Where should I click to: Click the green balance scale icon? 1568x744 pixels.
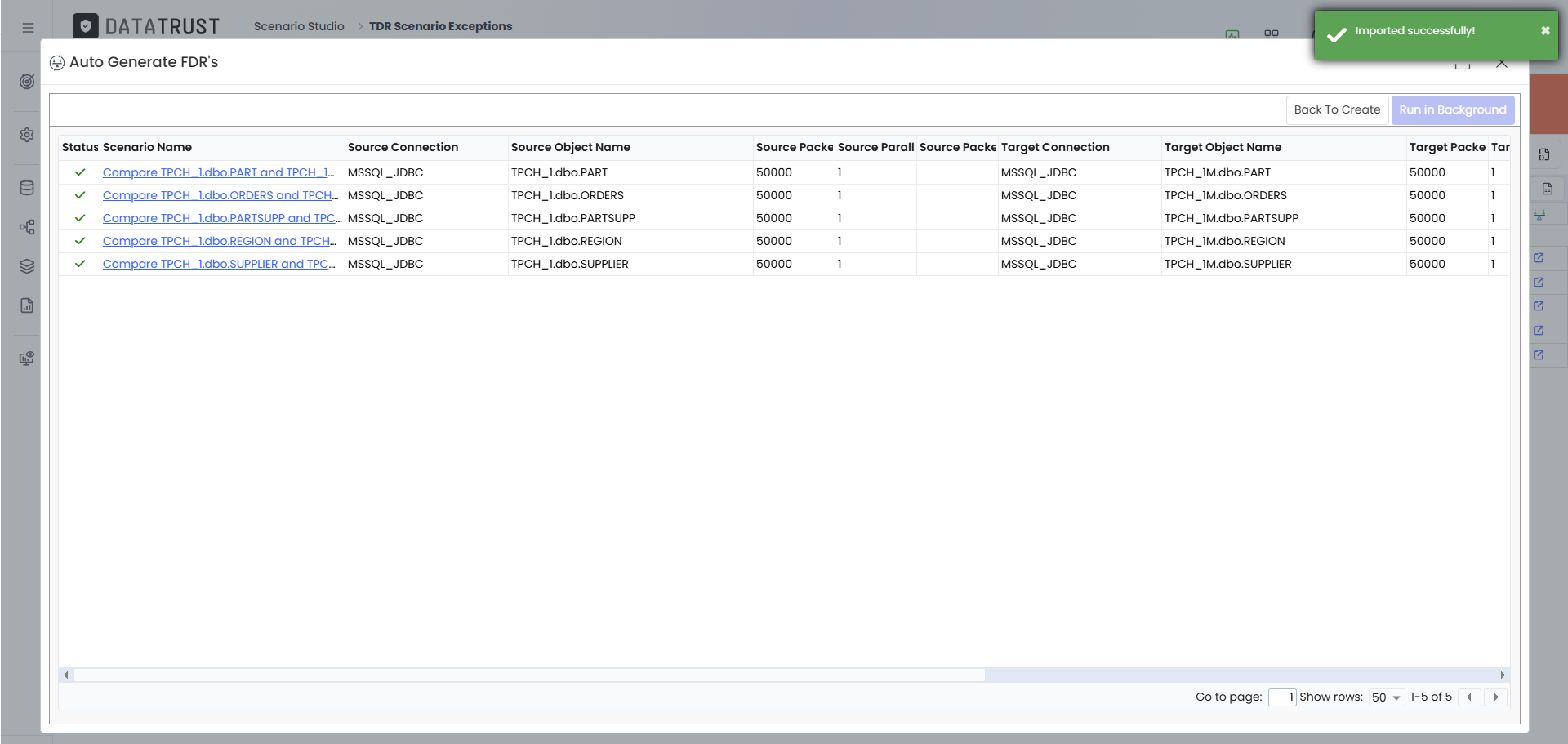coord(1539,216)
